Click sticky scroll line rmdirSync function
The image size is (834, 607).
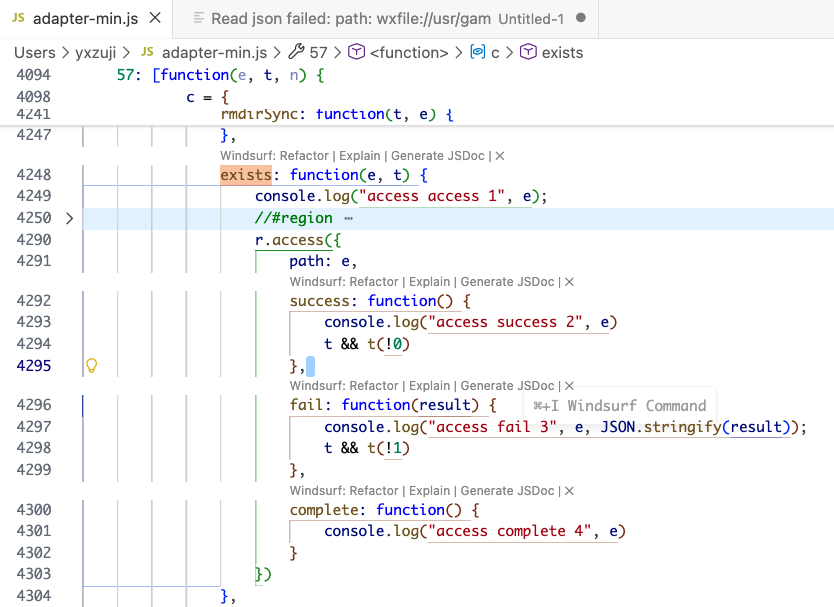point(337,114)
